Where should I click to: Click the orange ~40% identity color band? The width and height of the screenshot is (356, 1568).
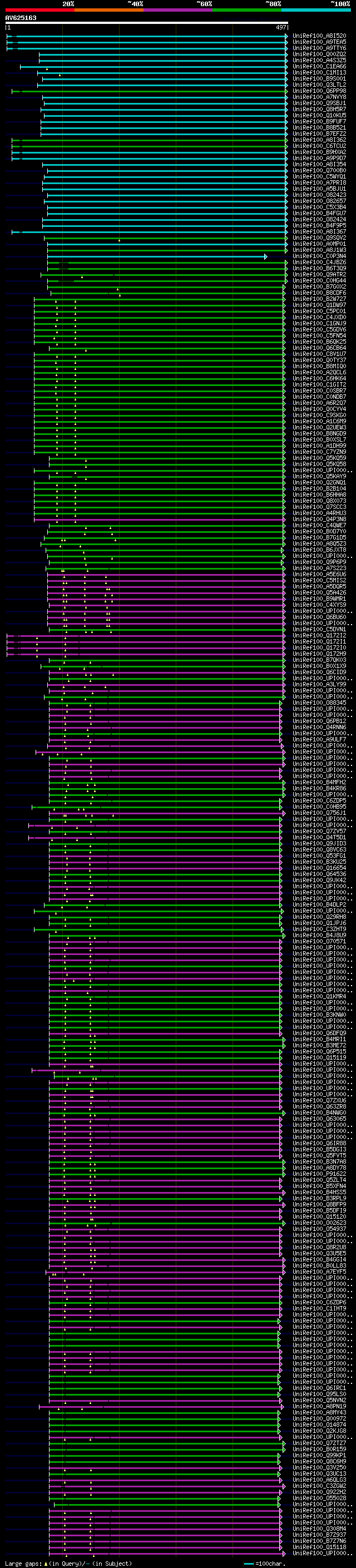(109, 11)
